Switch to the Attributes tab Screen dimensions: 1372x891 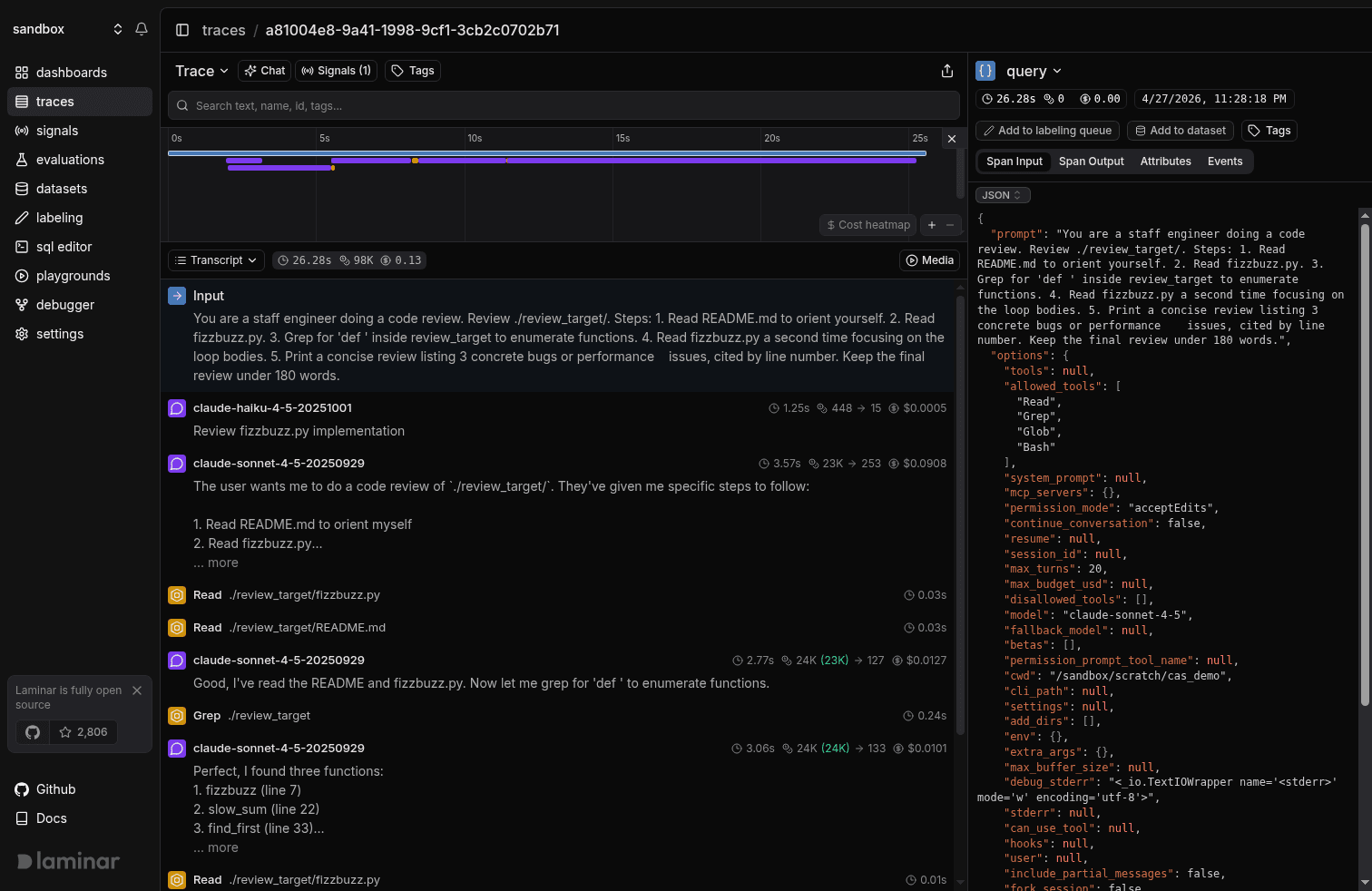point(1166,162)
